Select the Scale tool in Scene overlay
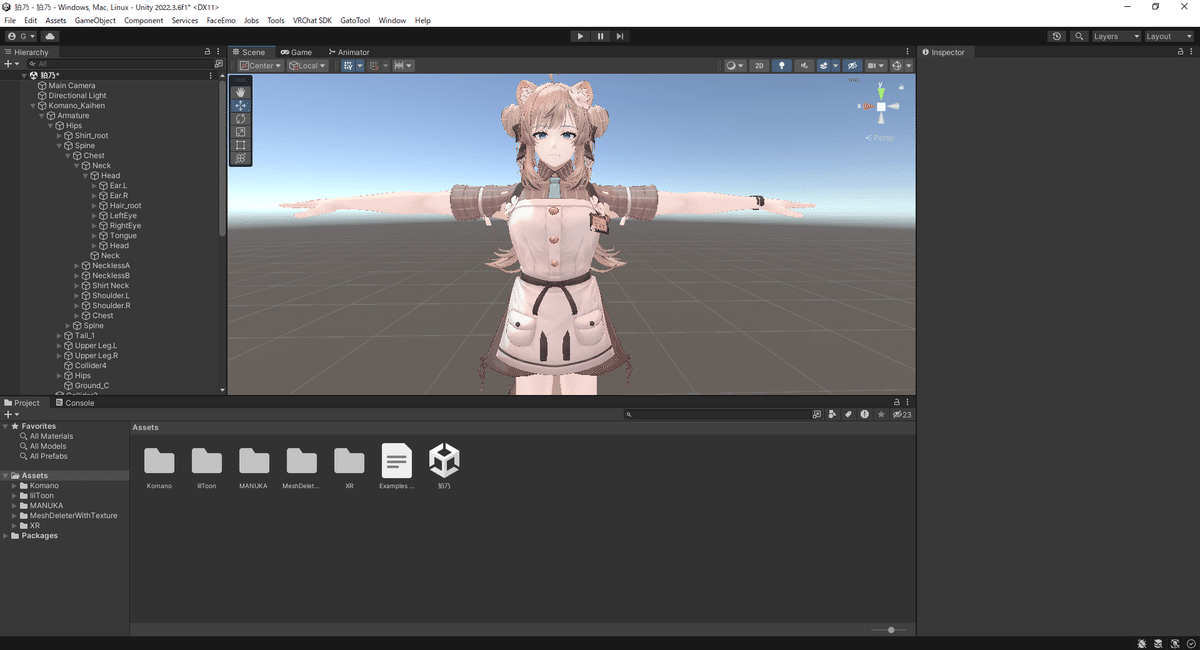The height and width of the screenshot is (650, 1200). point(240,131)
